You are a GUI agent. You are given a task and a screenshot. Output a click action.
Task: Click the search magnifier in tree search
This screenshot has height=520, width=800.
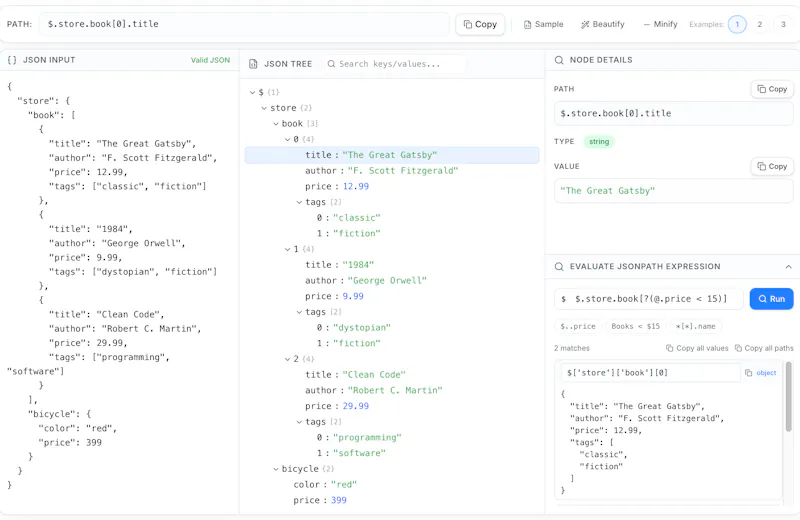[x=331, y=64]
